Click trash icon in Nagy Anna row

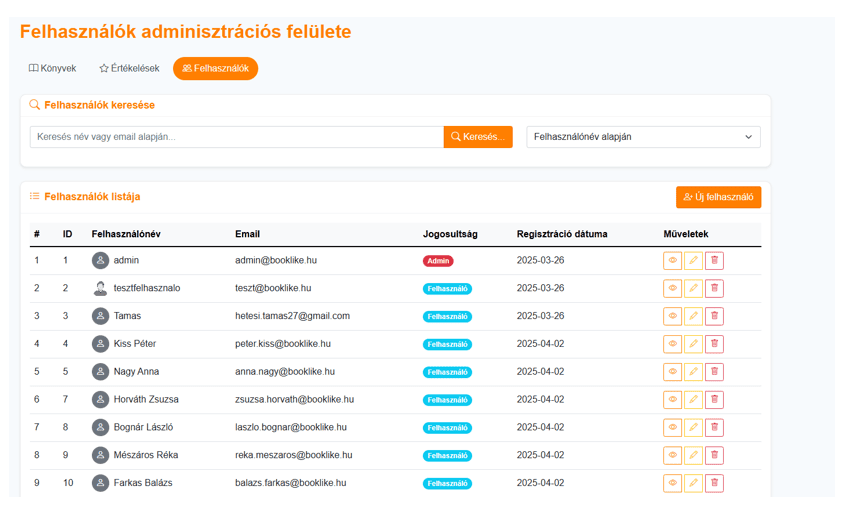click(x=714, y=372)
